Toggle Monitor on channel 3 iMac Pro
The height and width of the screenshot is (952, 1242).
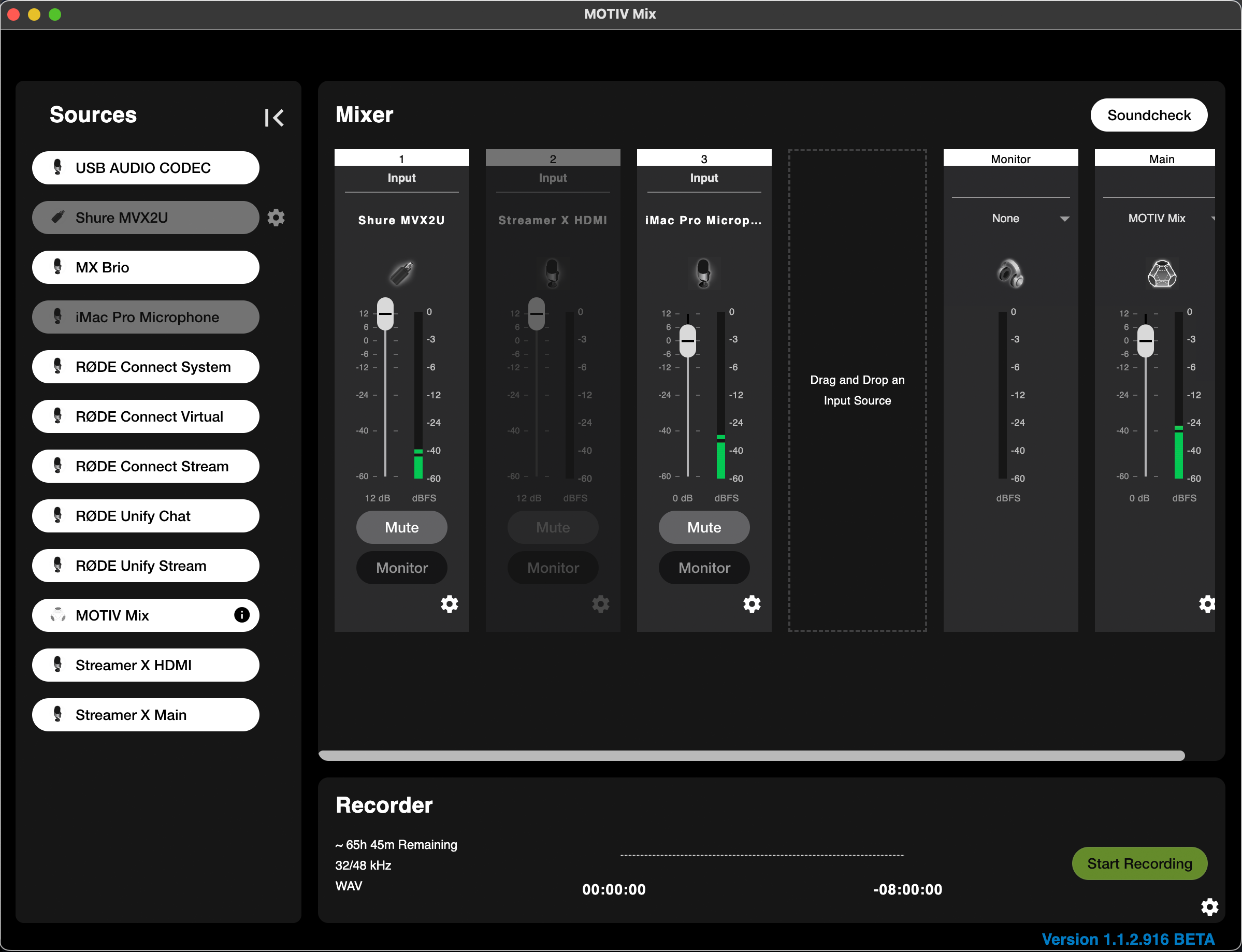(704, 567)
